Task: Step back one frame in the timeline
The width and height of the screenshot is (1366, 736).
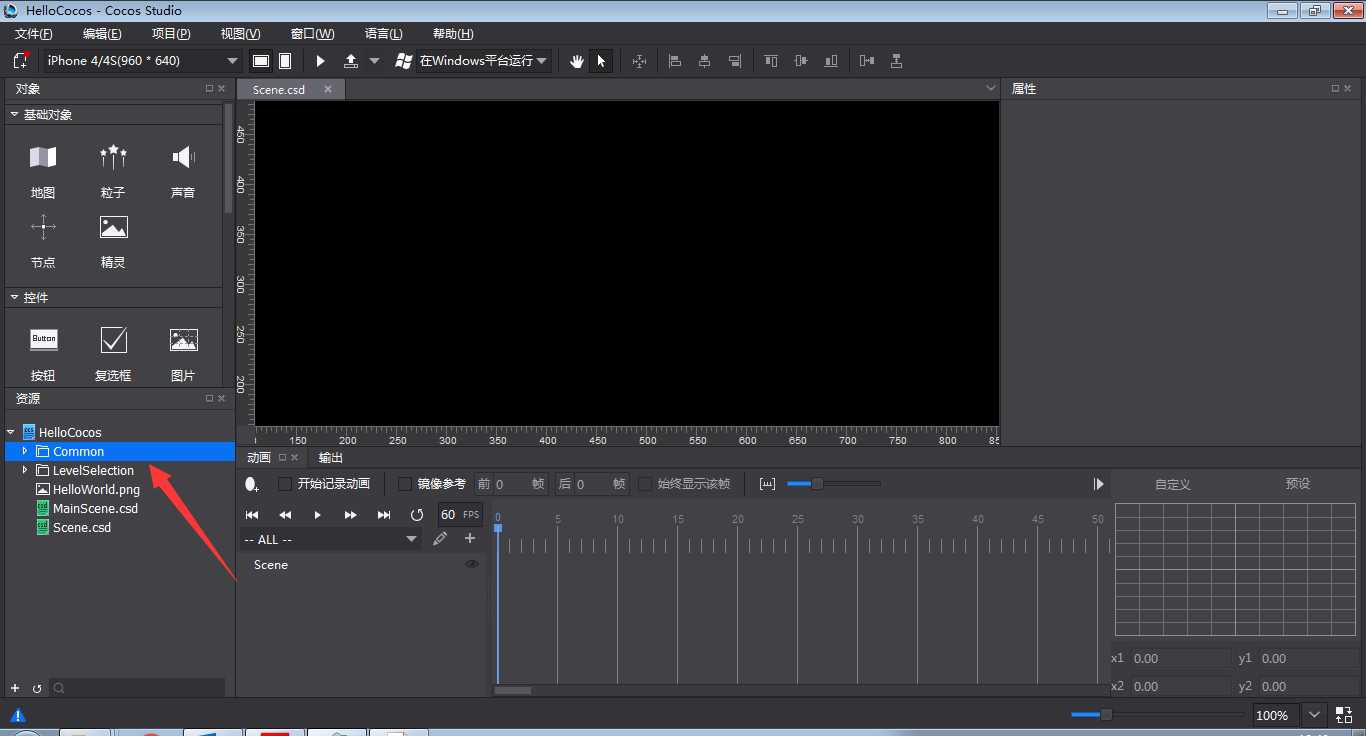Action: [285, 514]
